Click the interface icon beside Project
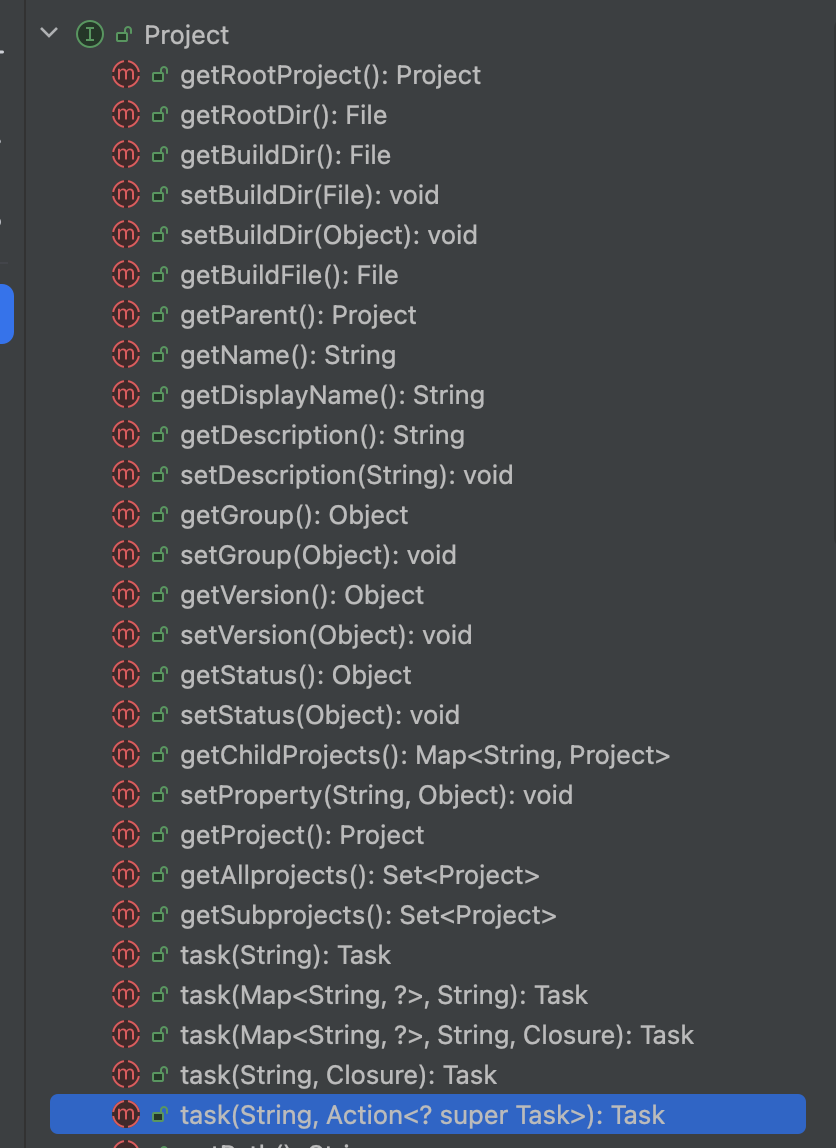Viewport: 836px width, 1148px height. tap(91, 33)
